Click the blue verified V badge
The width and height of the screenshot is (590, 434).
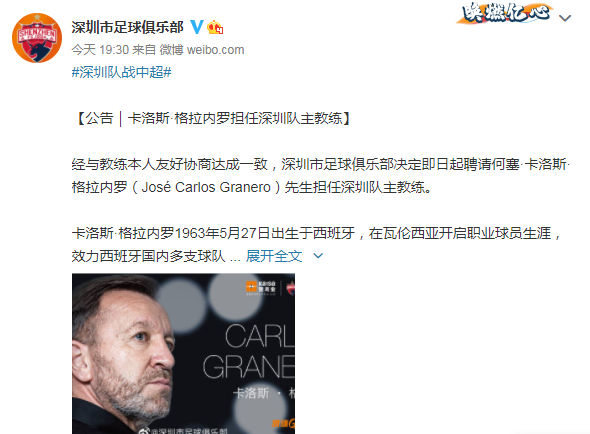[196, 27]
